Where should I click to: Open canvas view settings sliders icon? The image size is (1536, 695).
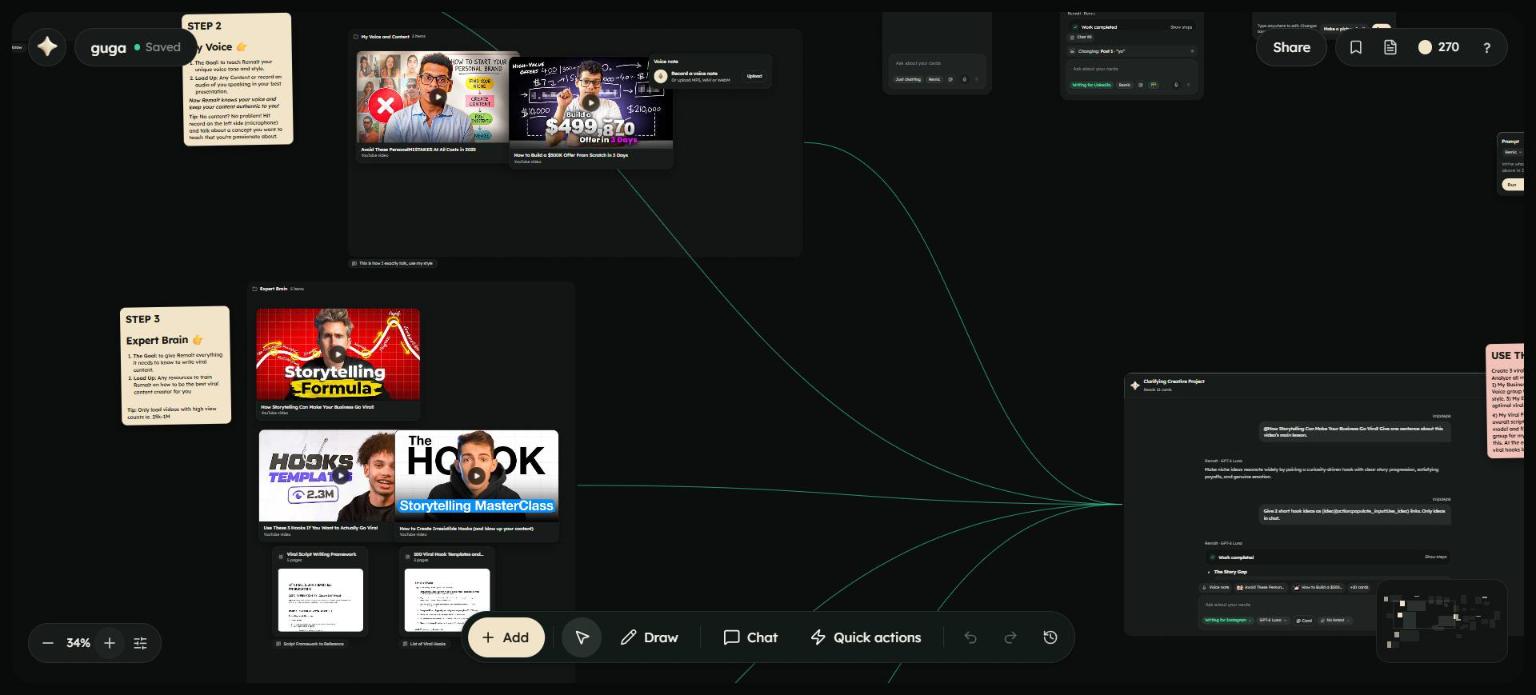140,643
